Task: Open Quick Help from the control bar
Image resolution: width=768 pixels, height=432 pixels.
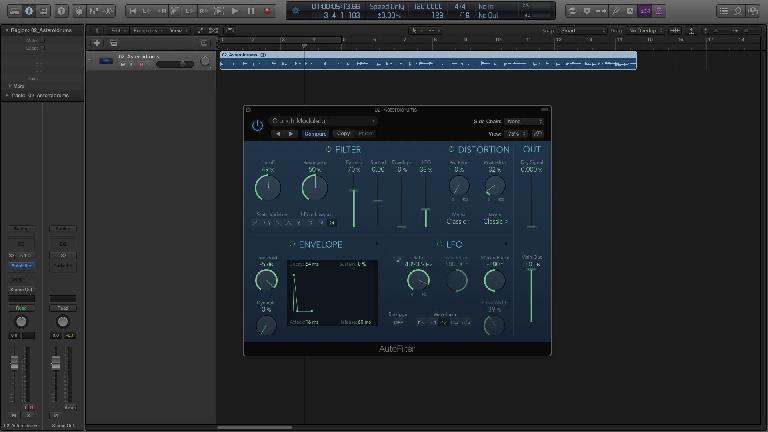Action: point(62,10)
